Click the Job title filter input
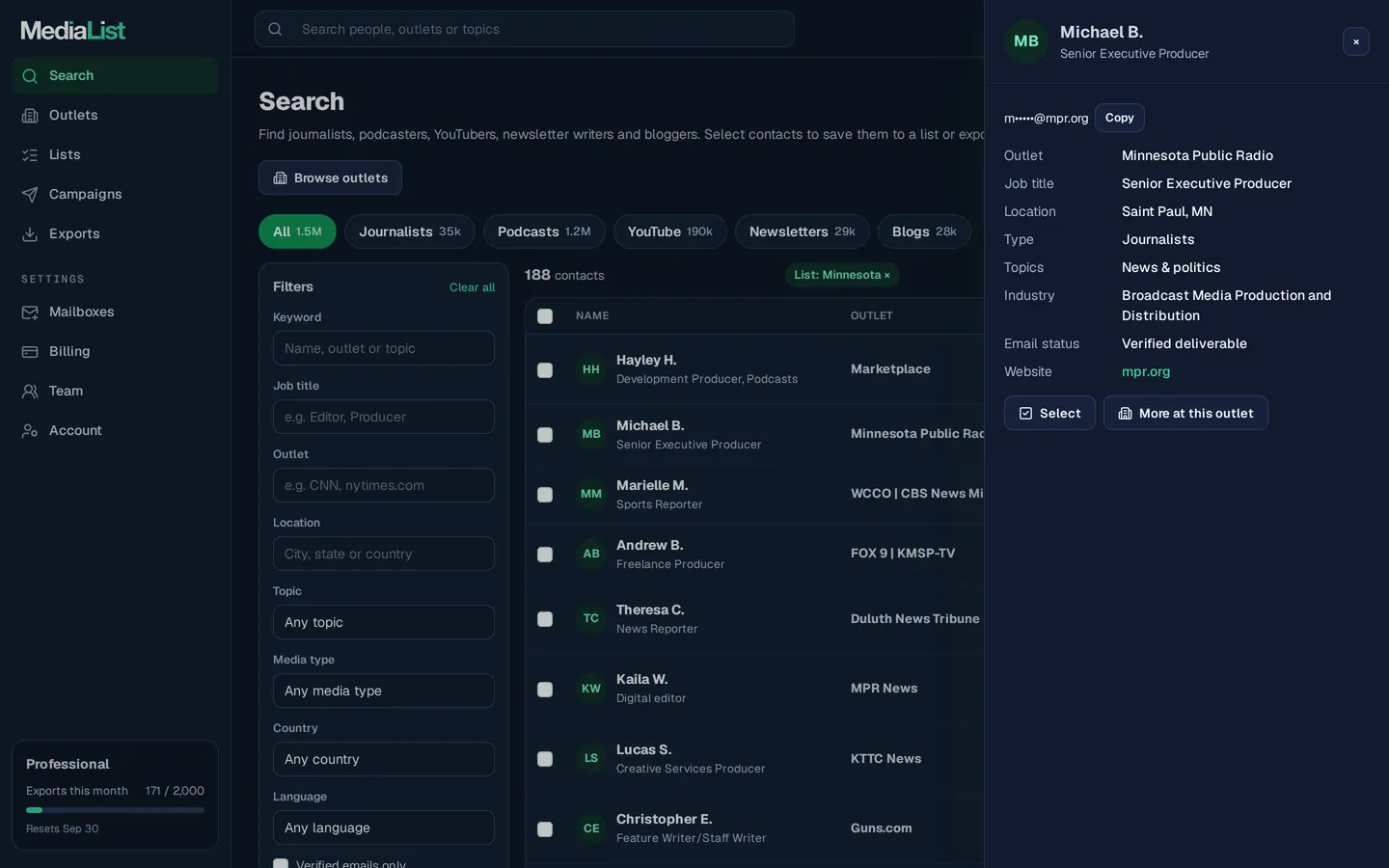This screenshot has width=1389, height=868. click(384, 417)
